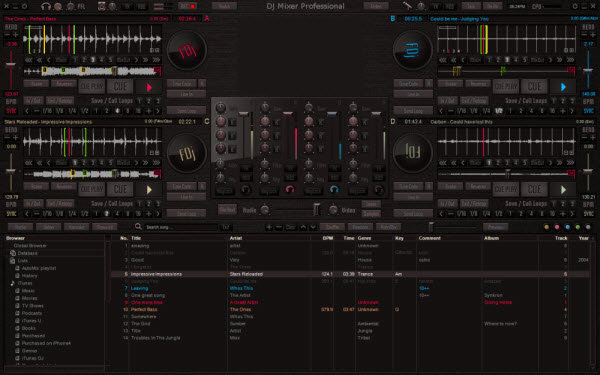Toggle Reverse on deck A
The image size is (600, 375).
tap(64, 84)
